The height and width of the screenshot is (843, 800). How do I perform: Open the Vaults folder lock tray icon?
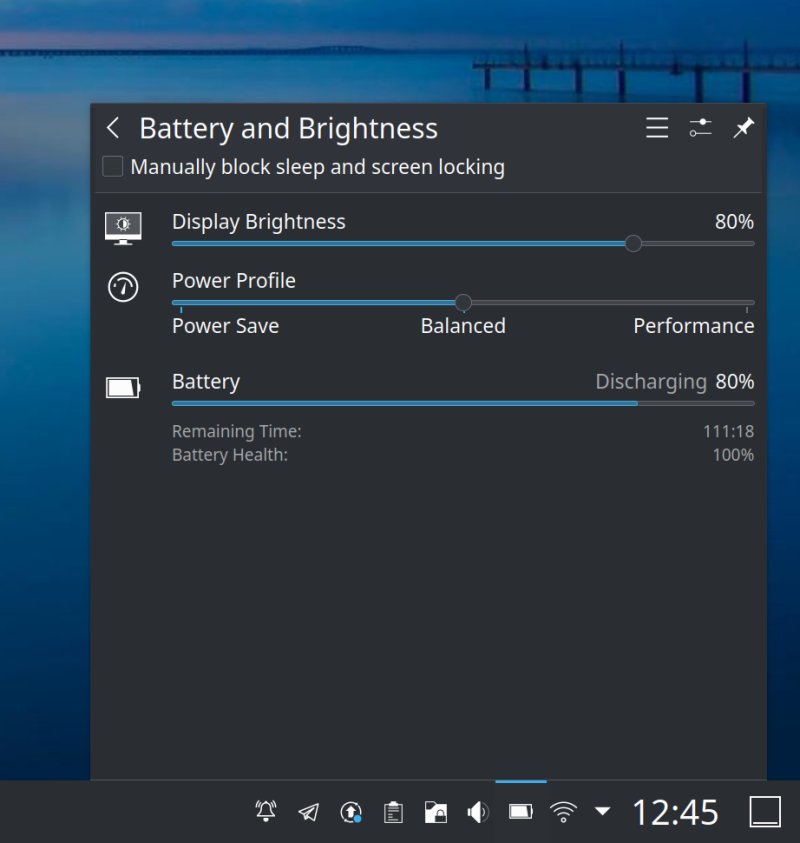[x=435, y=811]
